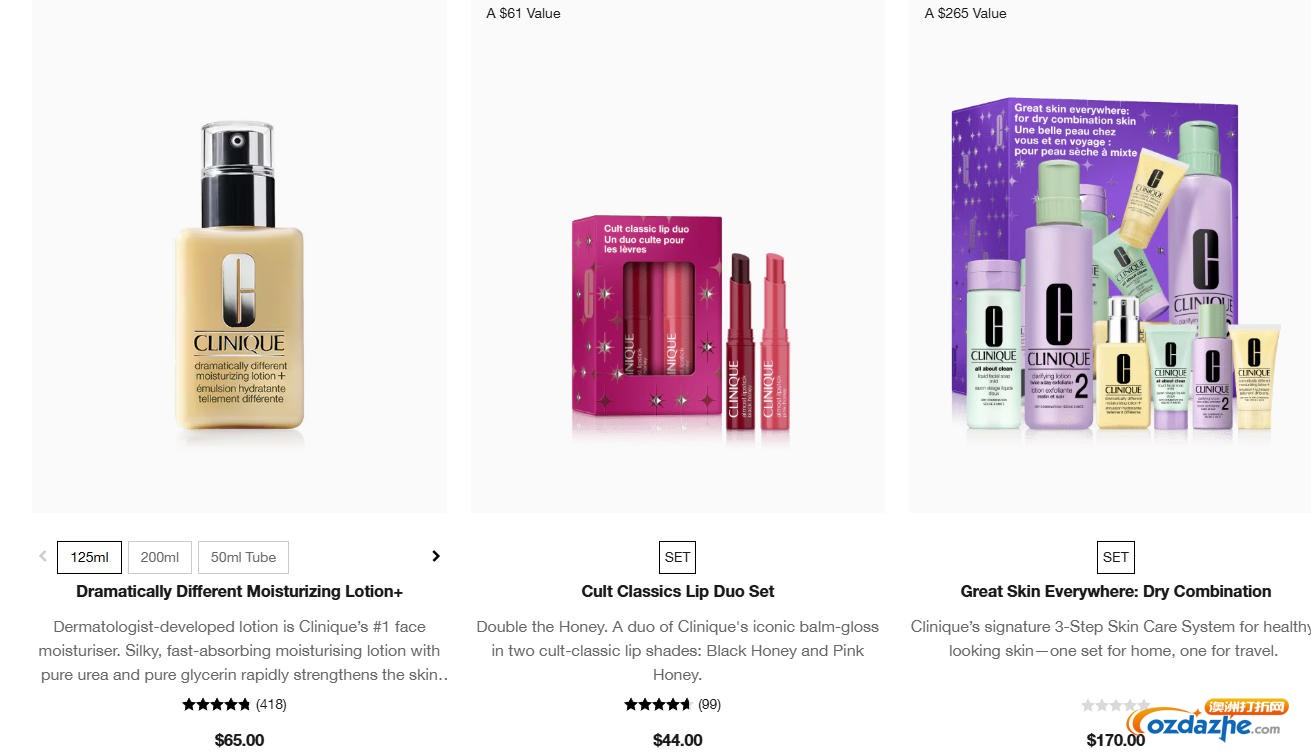Click the $65.00 price of the lotion
The height and width of the screenshot is (754, 1311).
(x=240, y=740)
